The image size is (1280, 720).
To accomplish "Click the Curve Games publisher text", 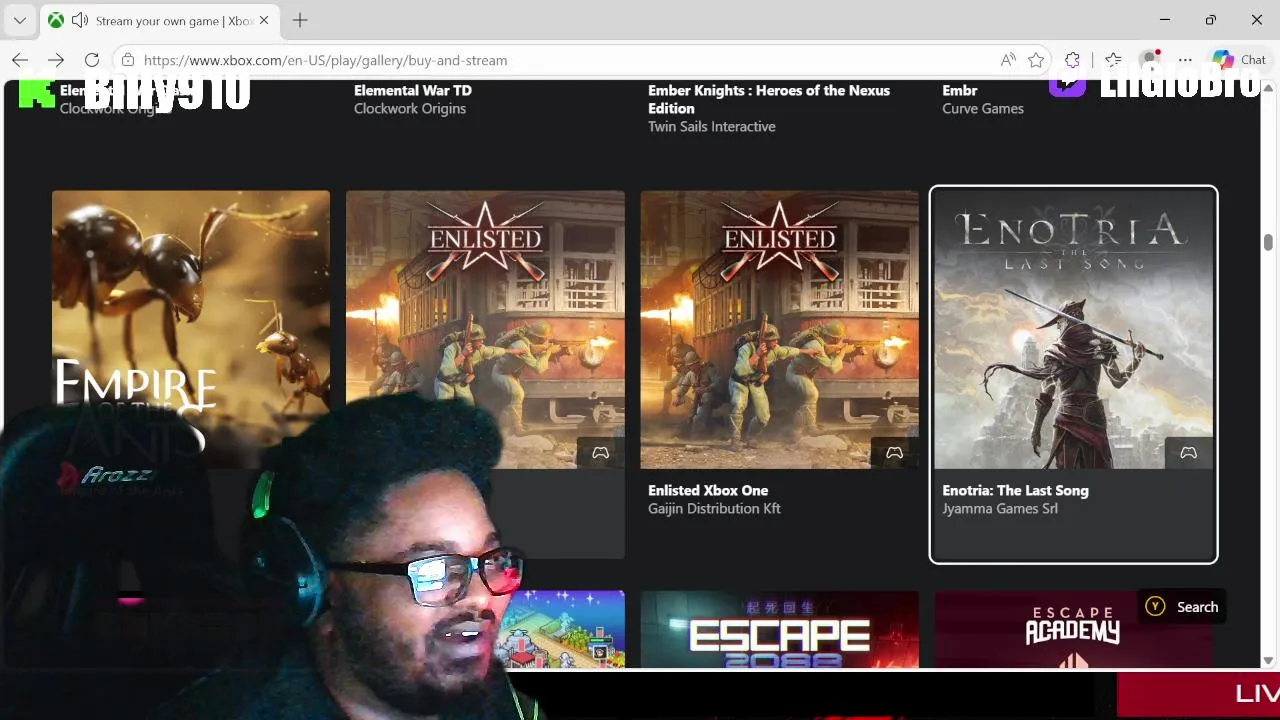I will coord(983,108).
